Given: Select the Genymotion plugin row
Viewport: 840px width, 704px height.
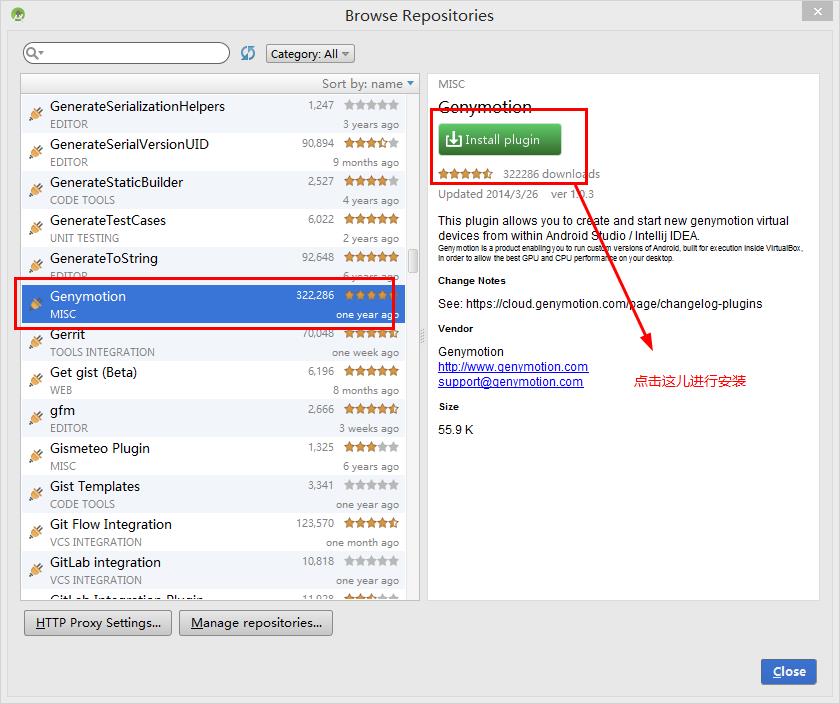Looking at the screenshot, I should point(213,304).
